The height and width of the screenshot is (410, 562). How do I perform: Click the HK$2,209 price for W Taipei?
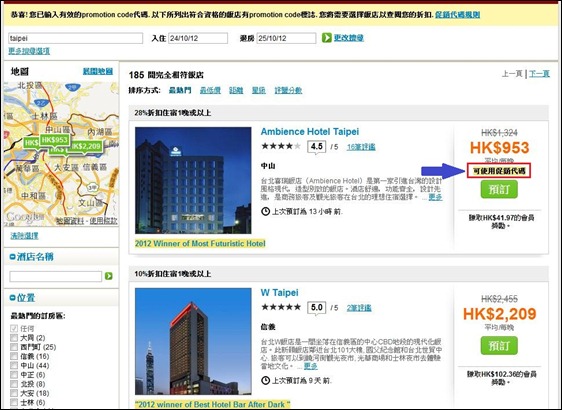(499, 314)
